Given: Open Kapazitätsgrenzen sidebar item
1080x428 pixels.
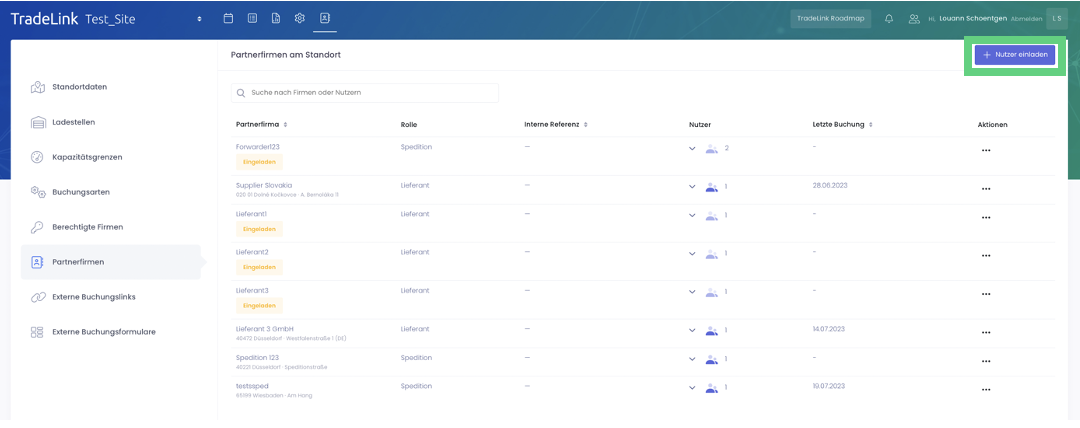Looking at the screenshot, I should click(x=86, y=157).
